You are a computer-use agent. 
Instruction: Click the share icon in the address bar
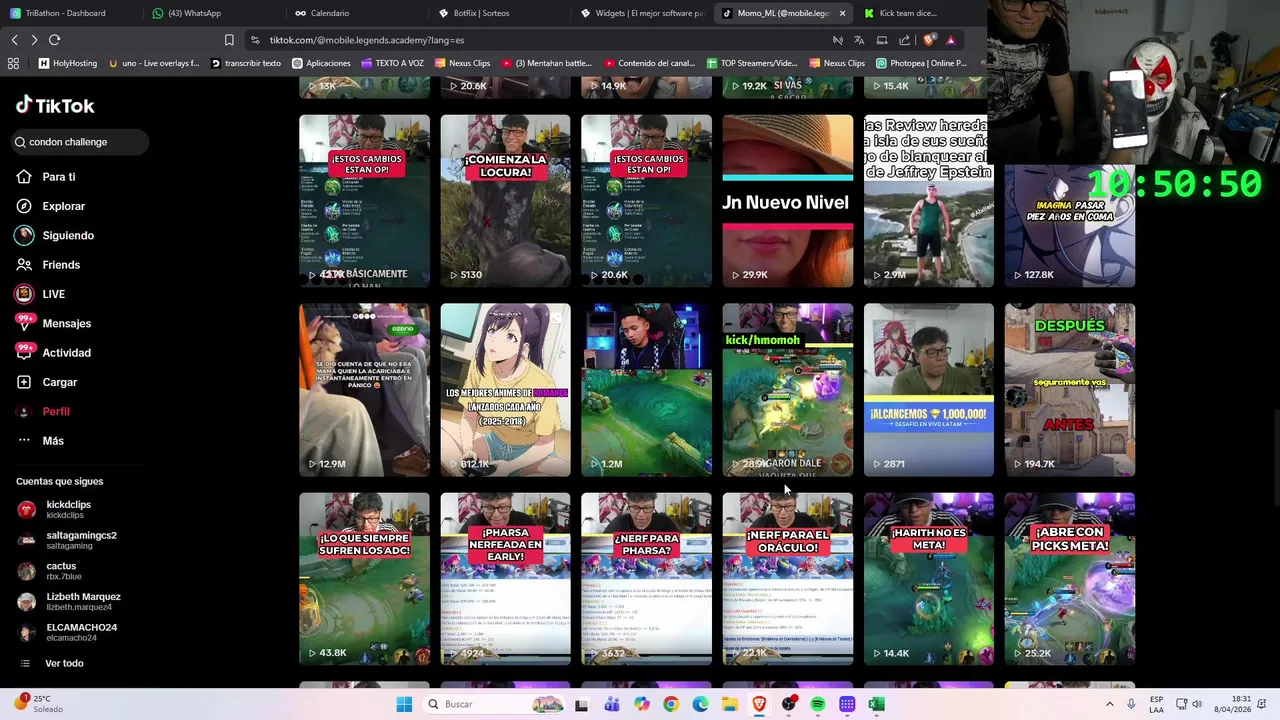pyautogui.click(x=904, y=40)
